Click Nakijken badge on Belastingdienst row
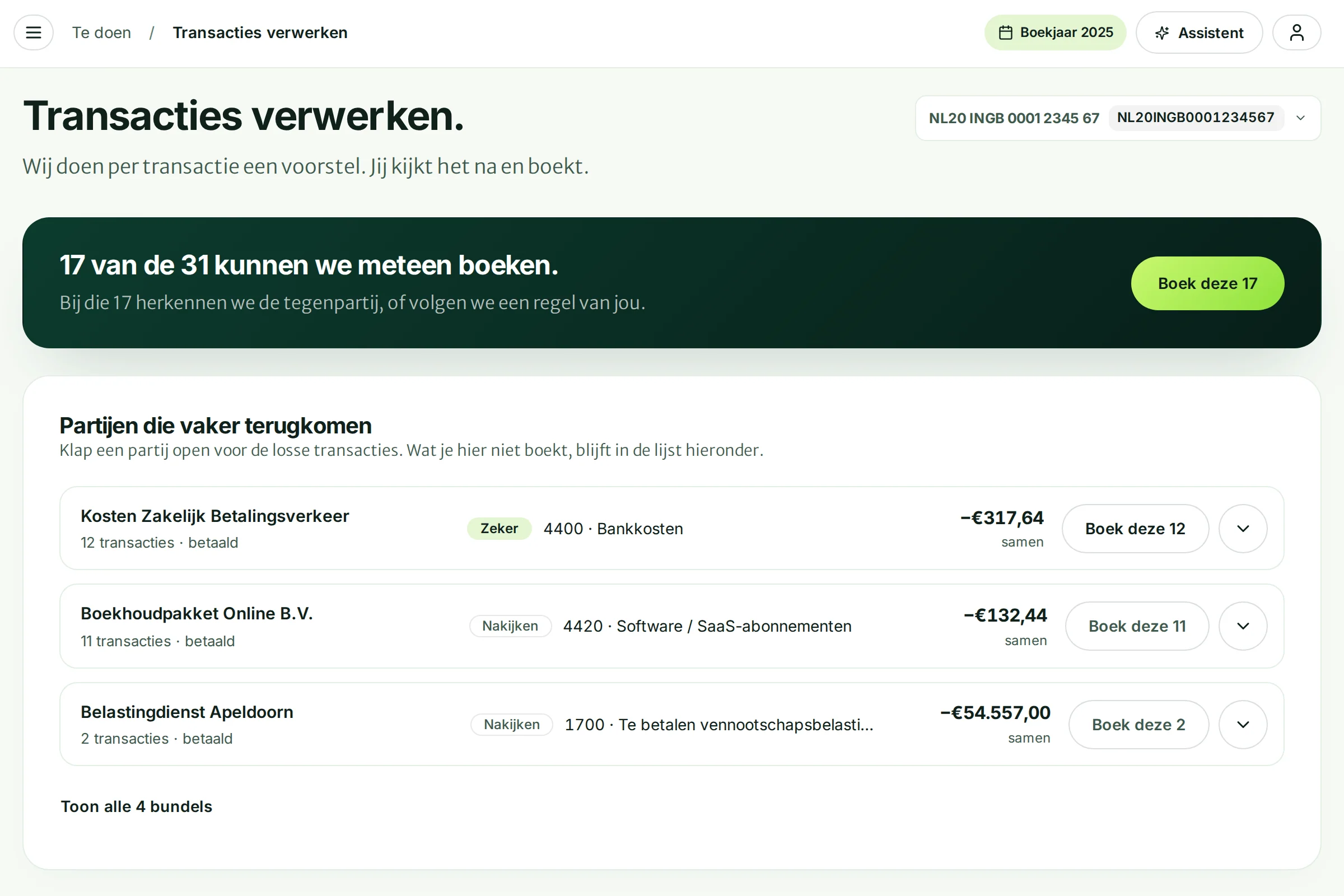This screenshot has width=1344, height=896. [x=511, y=725]
